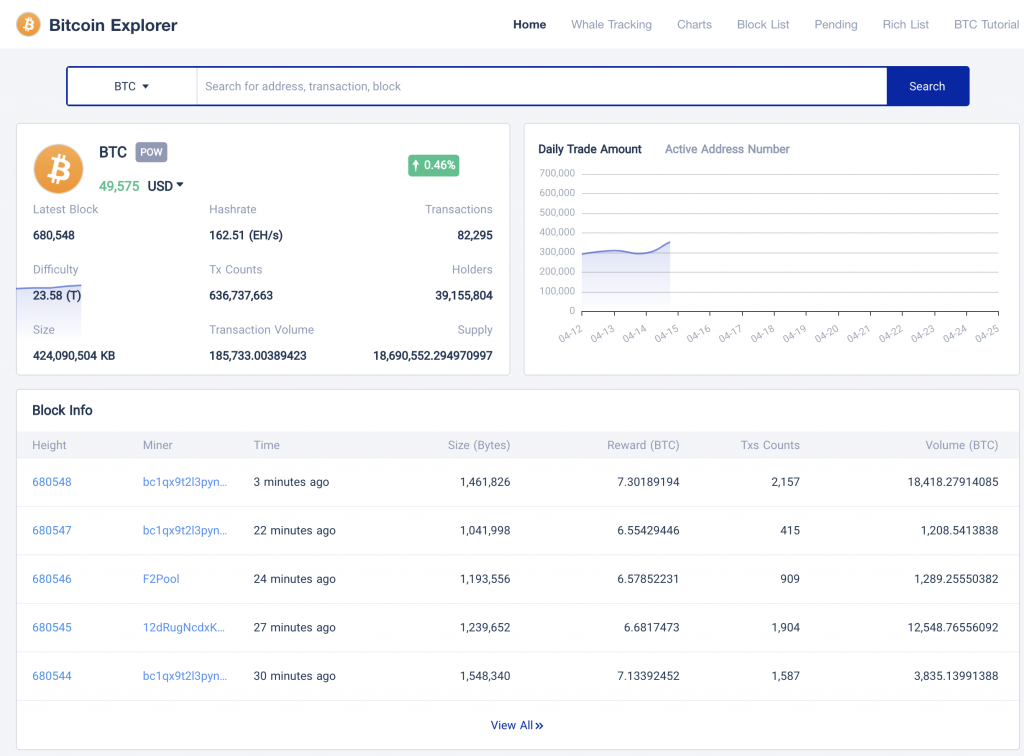This screenshot has width=1024, height=756.
Task: Open the BTC coin selector dropdown
Action: [x=132, y=86]
